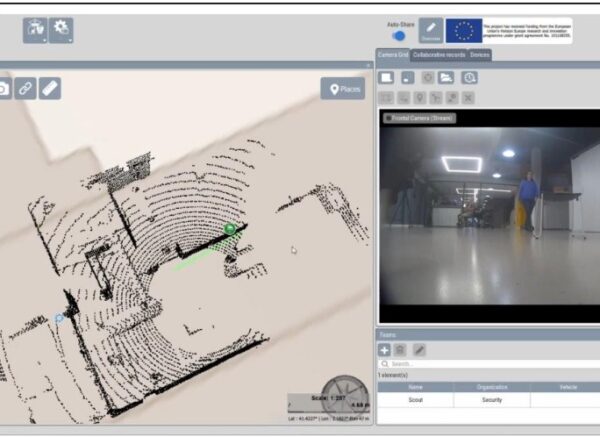Click the link icon on map toolbar

[26, 89]
